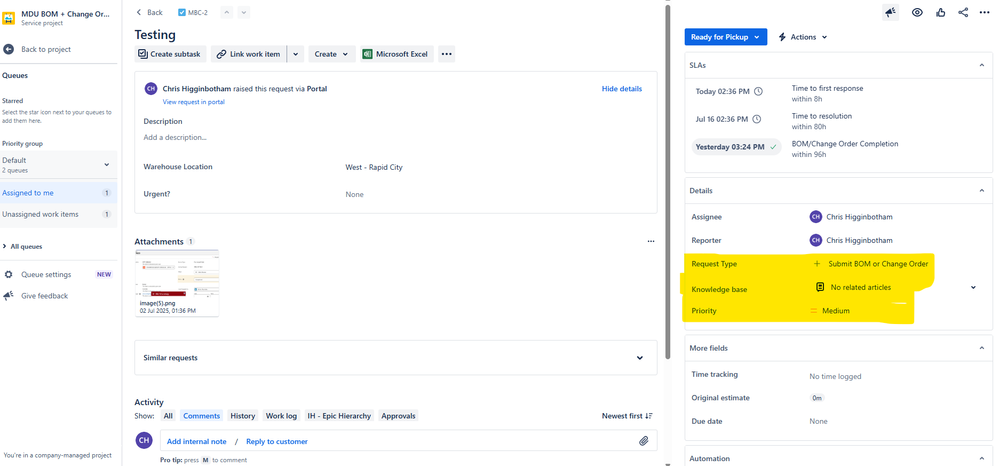Viewport: 999px width, 466px height.
Task: Open the Link work item dropdown arrow
Action: point(295,54)
